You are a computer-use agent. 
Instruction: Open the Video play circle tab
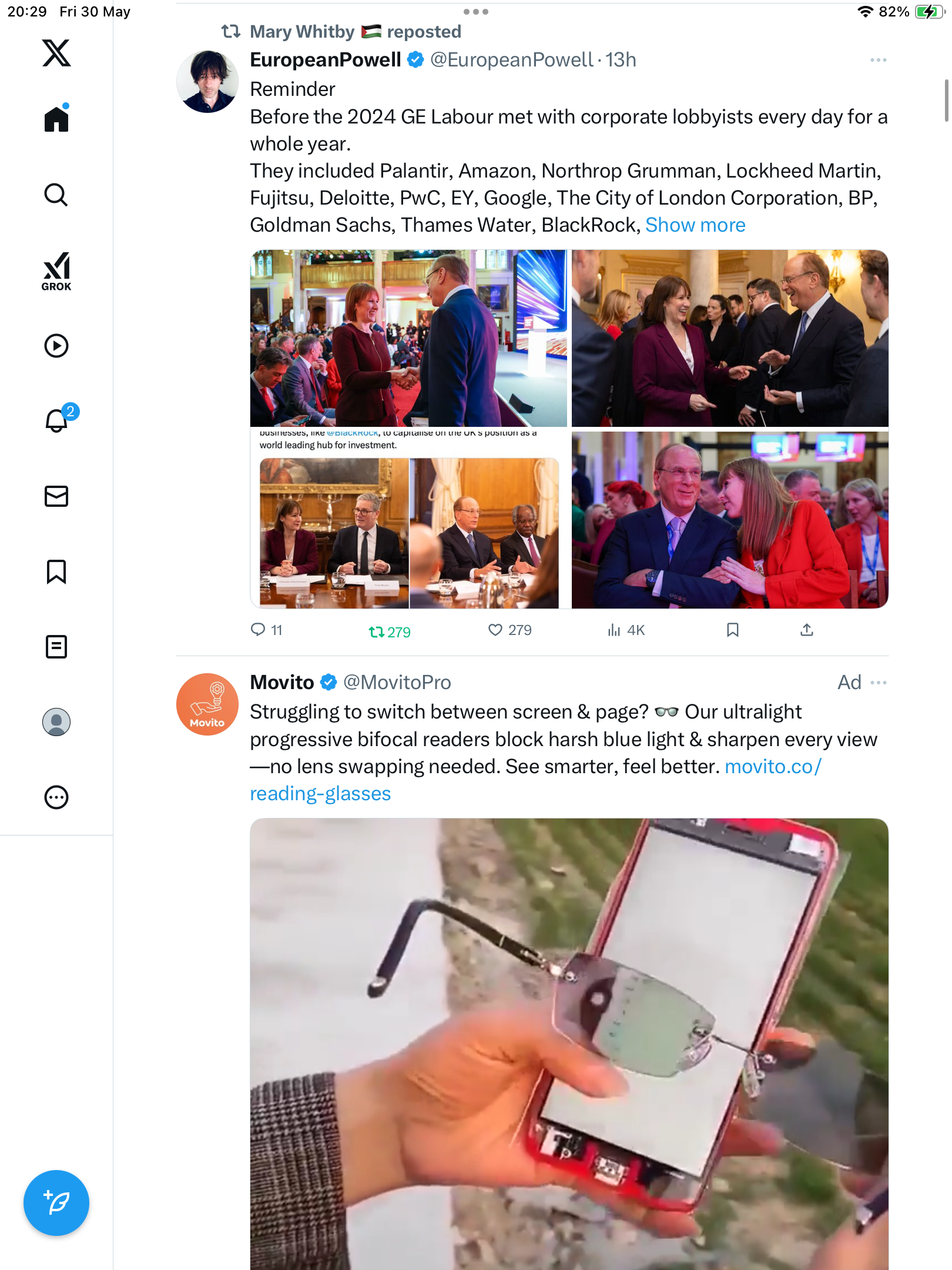[x=56, y=346]
